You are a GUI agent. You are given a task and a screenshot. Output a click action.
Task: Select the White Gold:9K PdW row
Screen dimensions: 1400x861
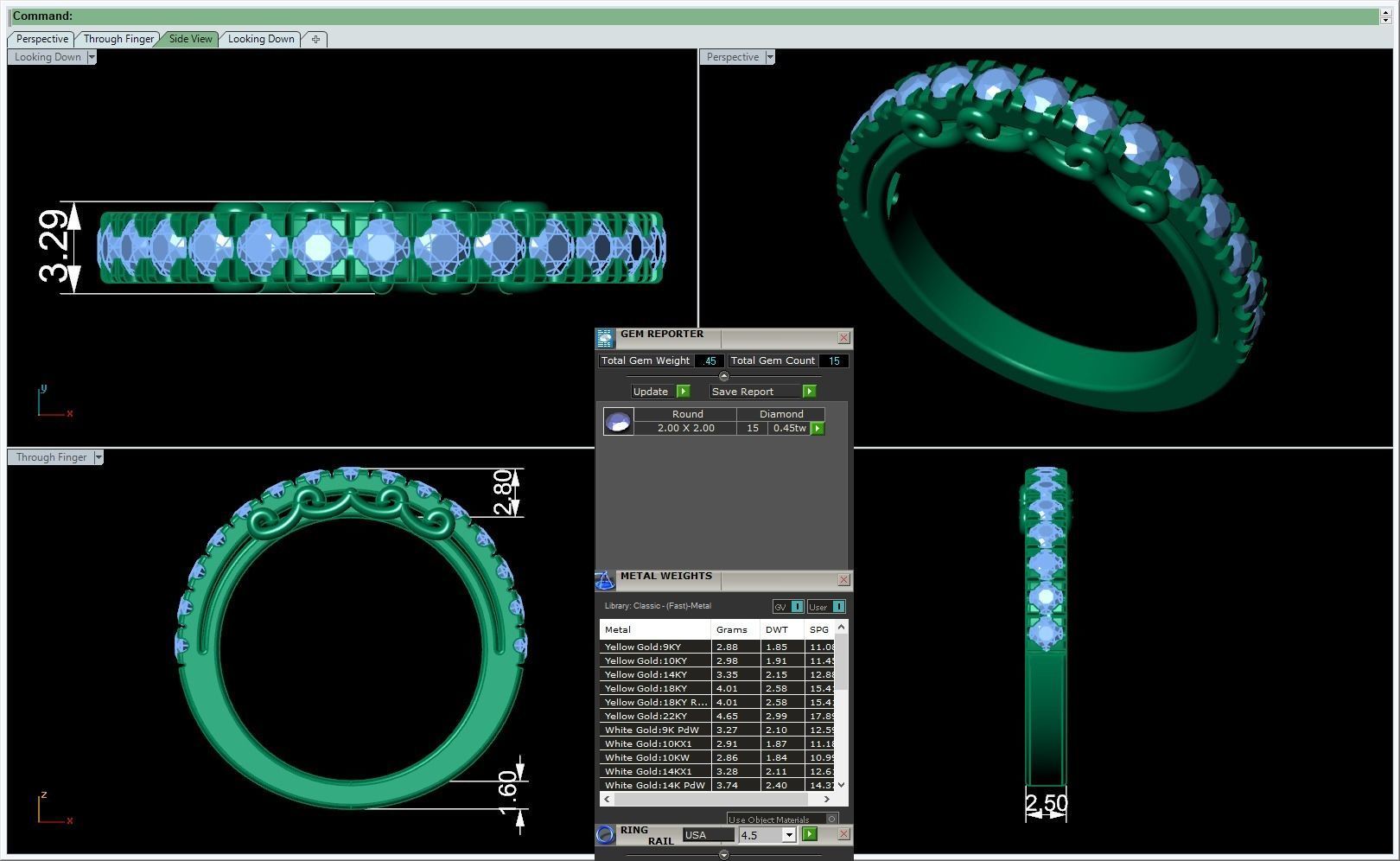point(717,730)
